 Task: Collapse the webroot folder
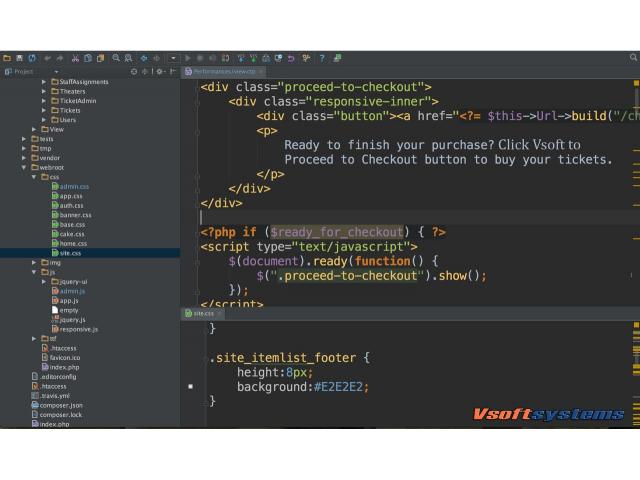25,167
